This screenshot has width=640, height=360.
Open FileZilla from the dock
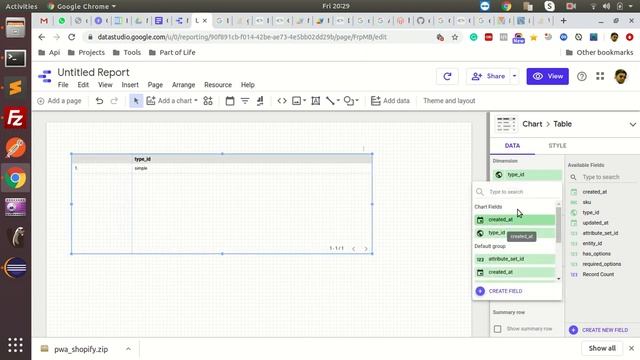coord(16,118)
